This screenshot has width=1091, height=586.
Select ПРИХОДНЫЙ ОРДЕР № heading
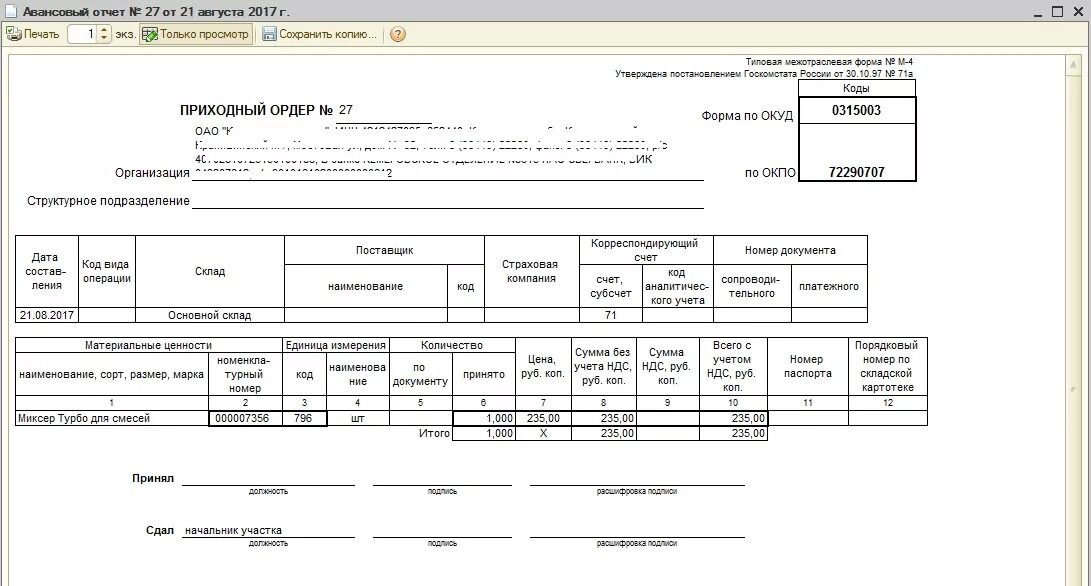pyautogui.click(x=257, y=110)
